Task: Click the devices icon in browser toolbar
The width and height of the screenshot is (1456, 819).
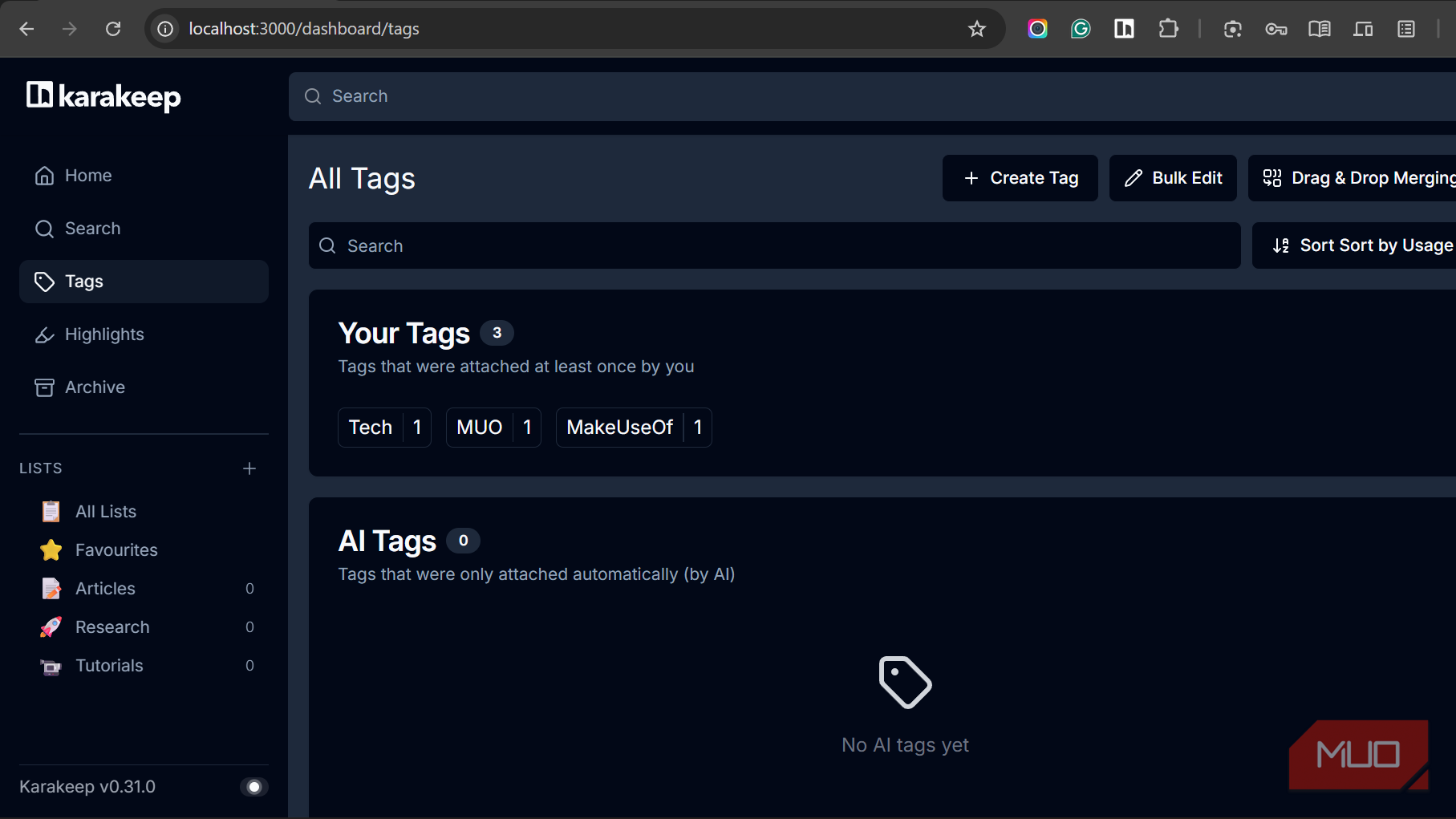Action: (1363, 29)
